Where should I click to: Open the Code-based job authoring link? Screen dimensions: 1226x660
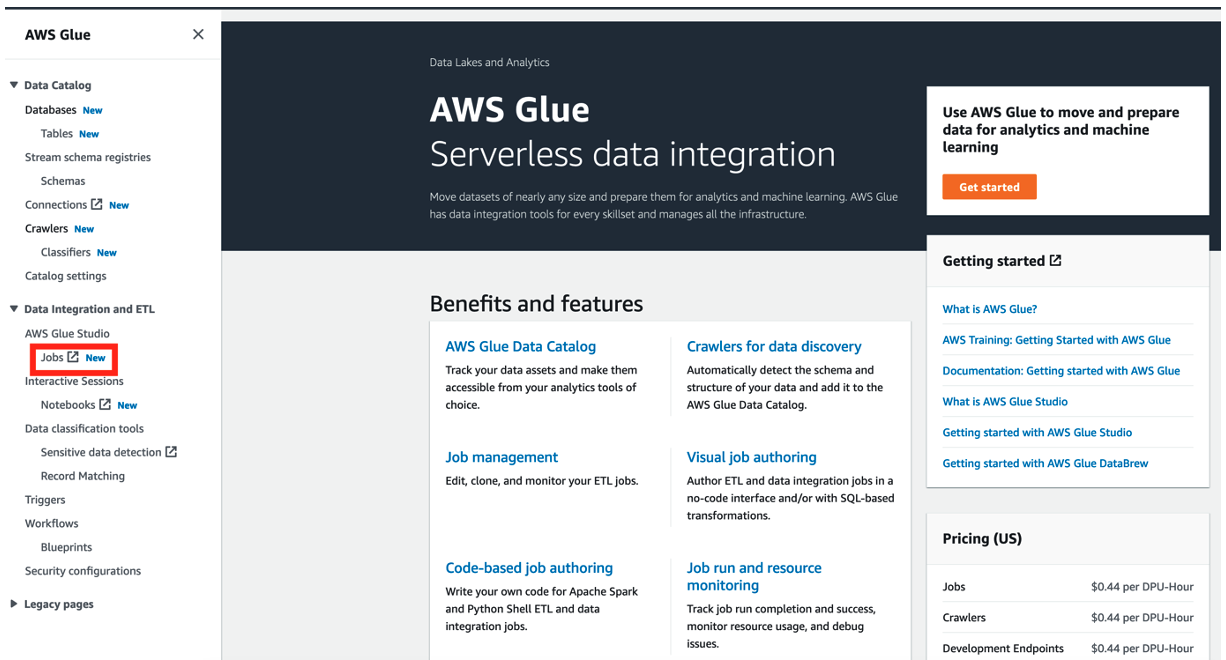click(529, 568)
